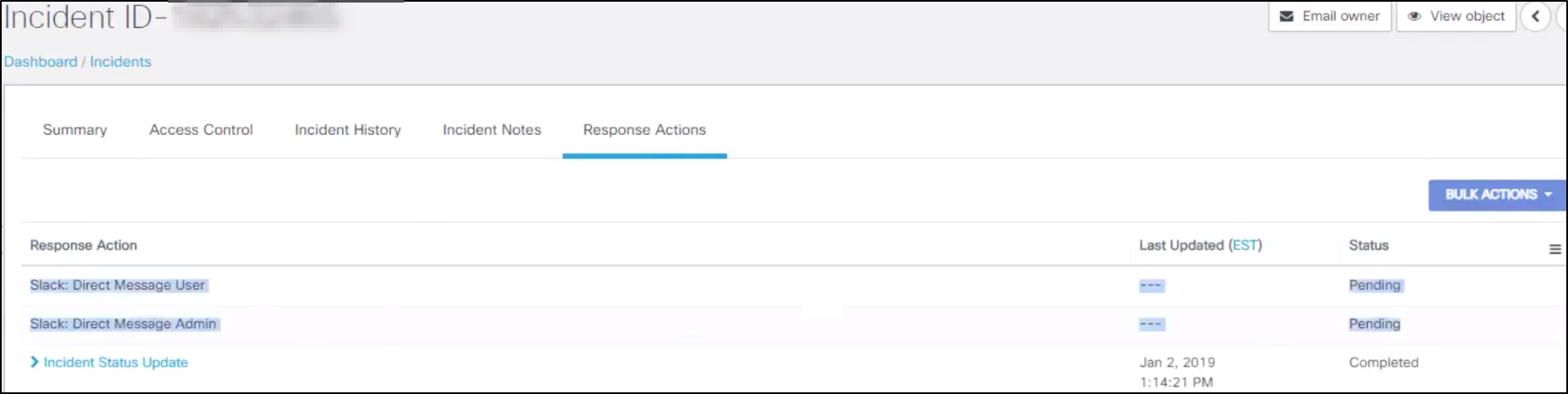Select the Incident Notes tab

point(492,130)
